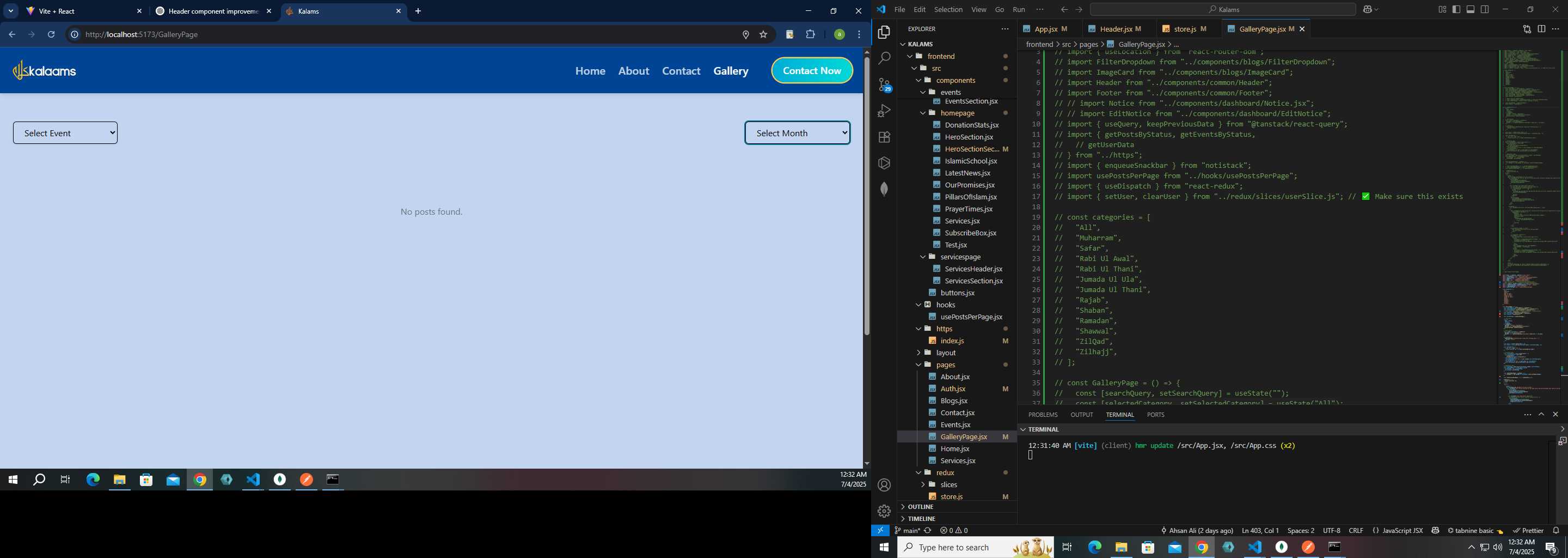Screen dimensions: 1568x558
Task: Open the Explorer views and more actions ellipsis
Action: [x=1004, y=29]
